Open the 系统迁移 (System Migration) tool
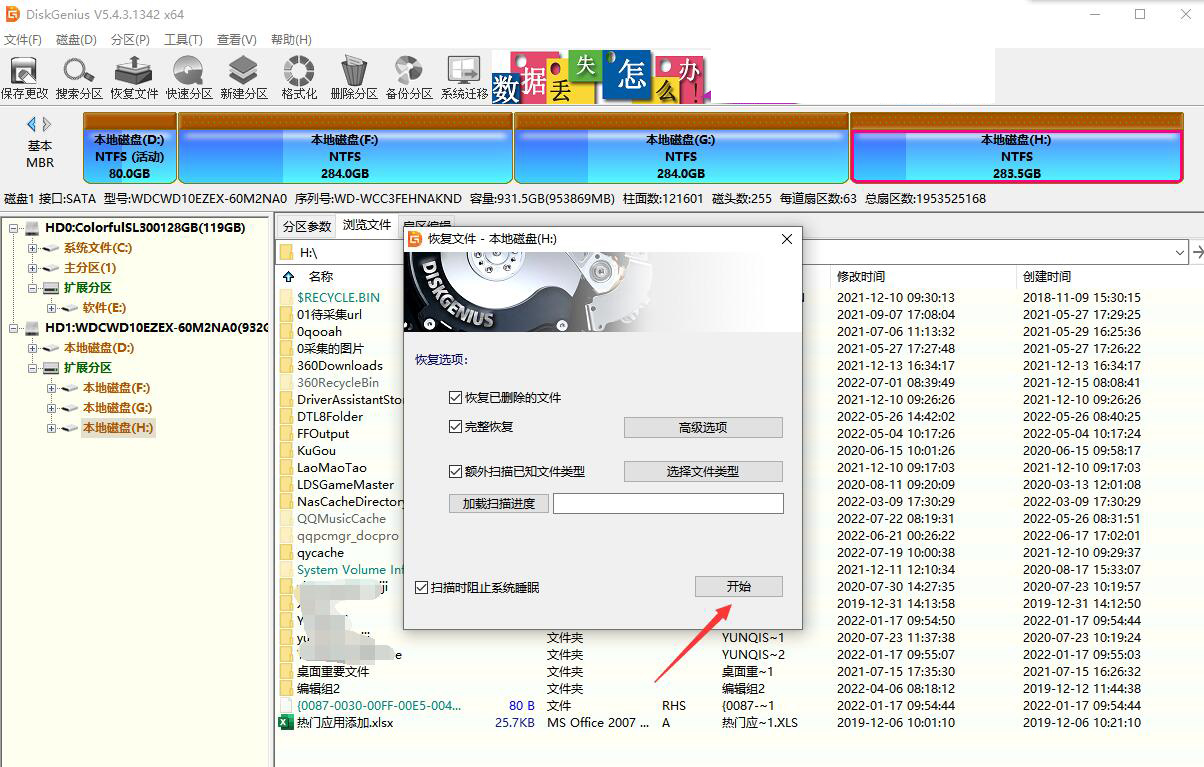The width and height of the screenshot is (1204, 767). coord(464,77)
